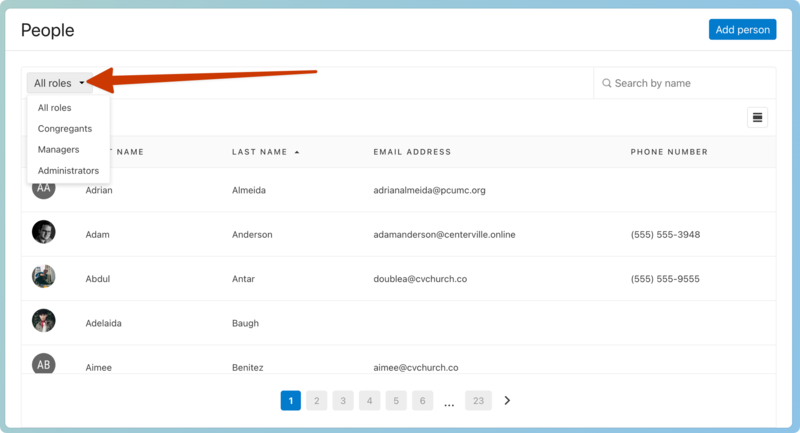800x433 pixels.
Task: Choose Administrators in role menu
Action: [x=68, y=171]
